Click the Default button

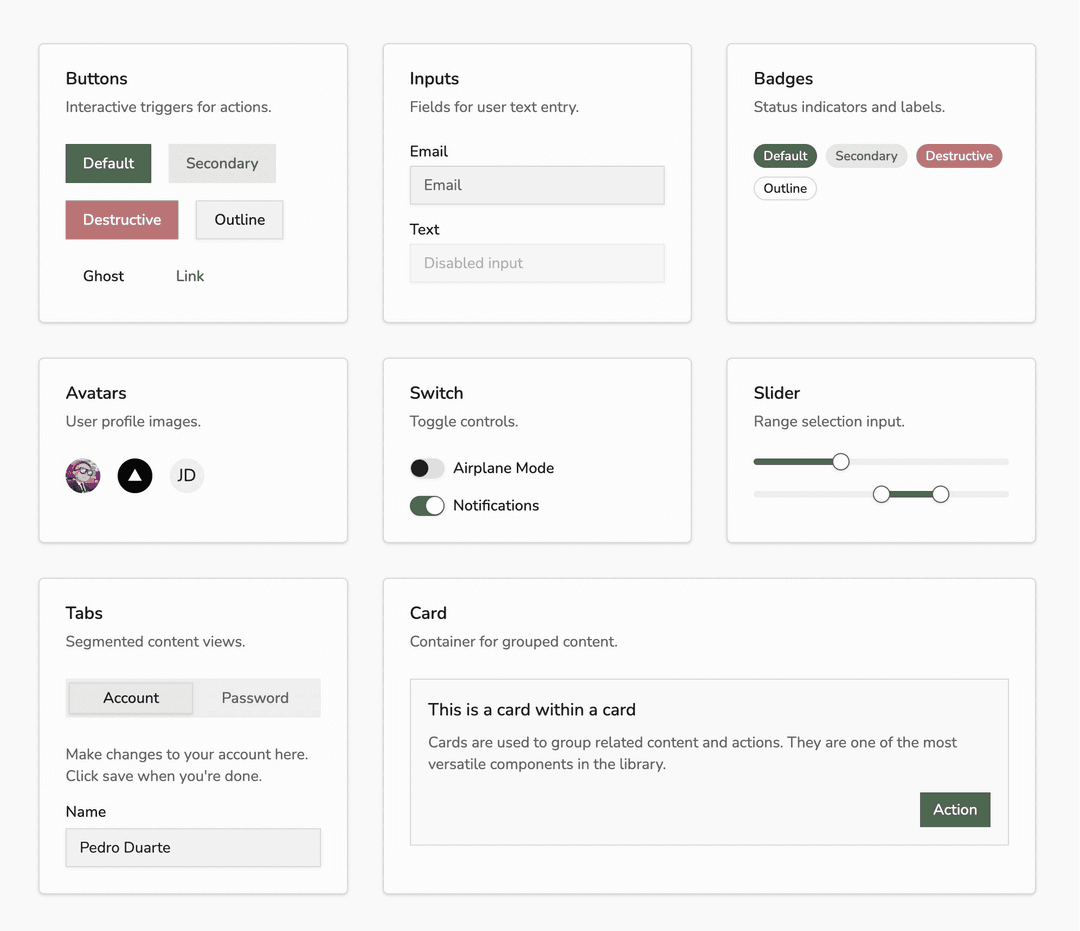(108, 163)
